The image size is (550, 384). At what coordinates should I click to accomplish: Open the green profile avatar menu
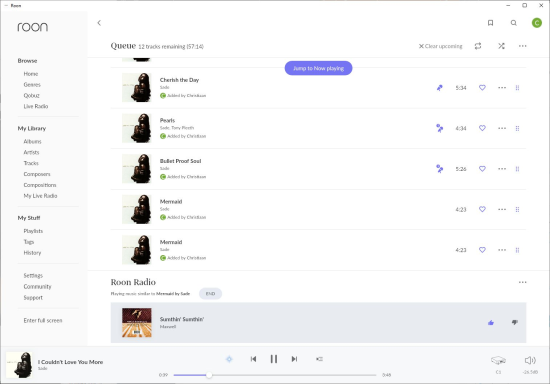[537, 23]
